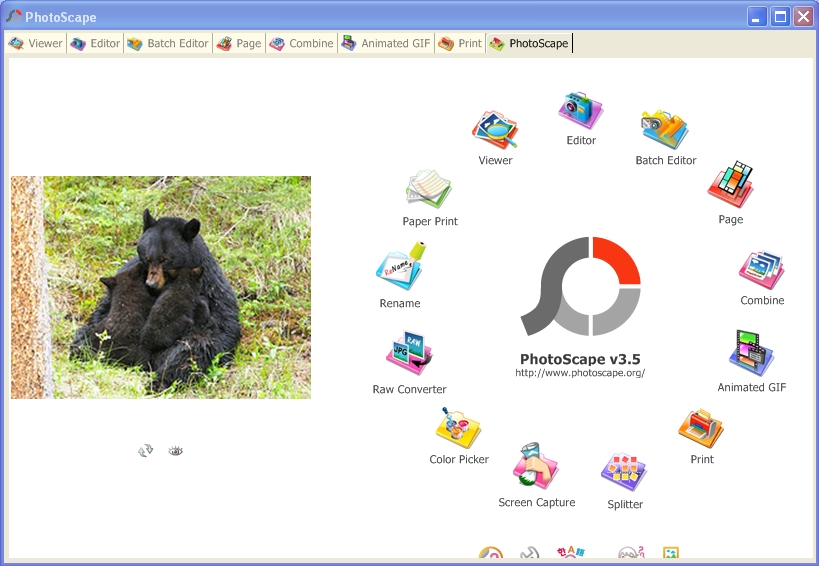
Task: Click the black bear photo thumbnail
Action: [161, 287]
